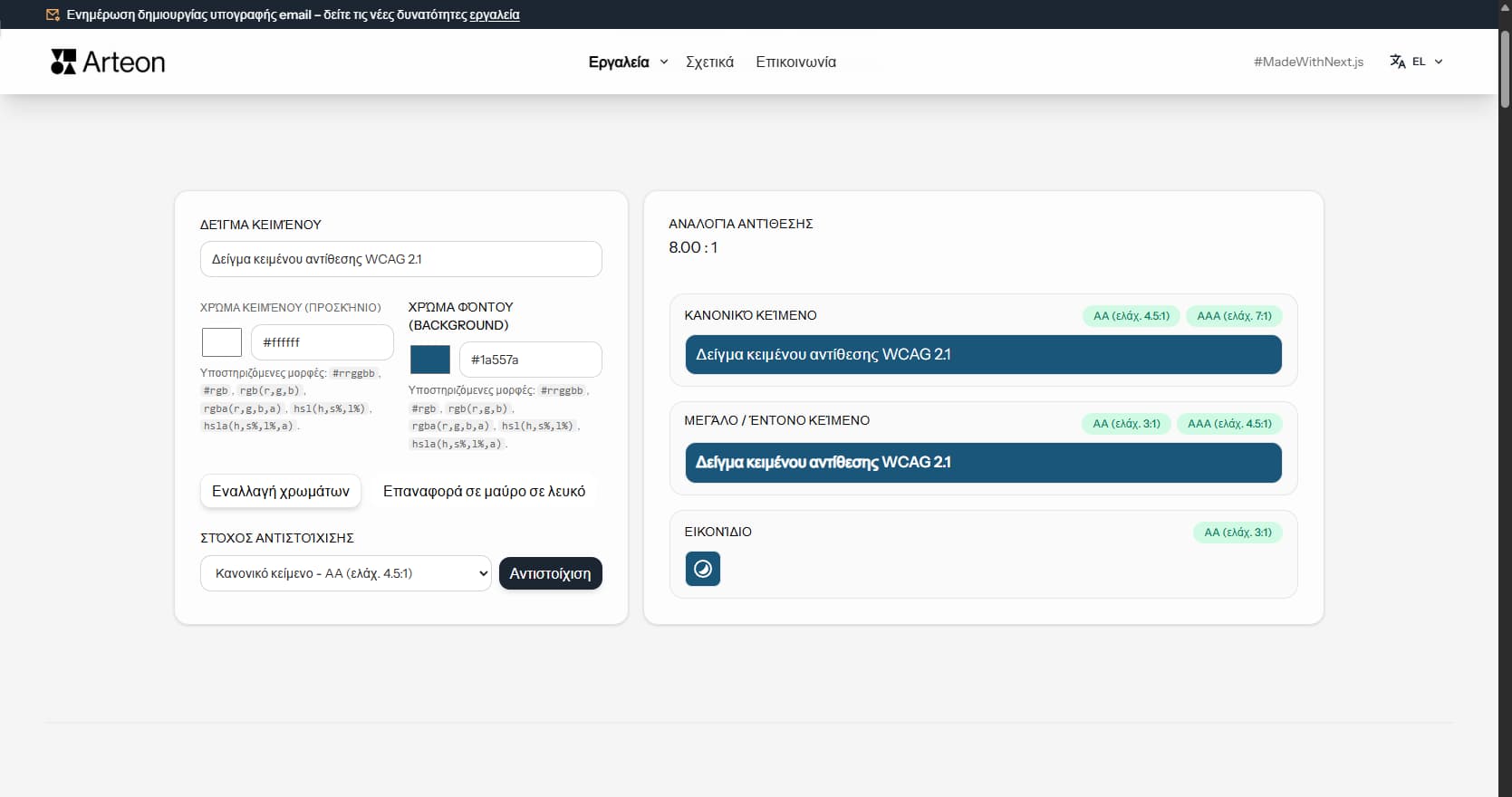1512x797 pixels.
Task: Focus the #ffffff foreground hex field
Action: point(322,342)
